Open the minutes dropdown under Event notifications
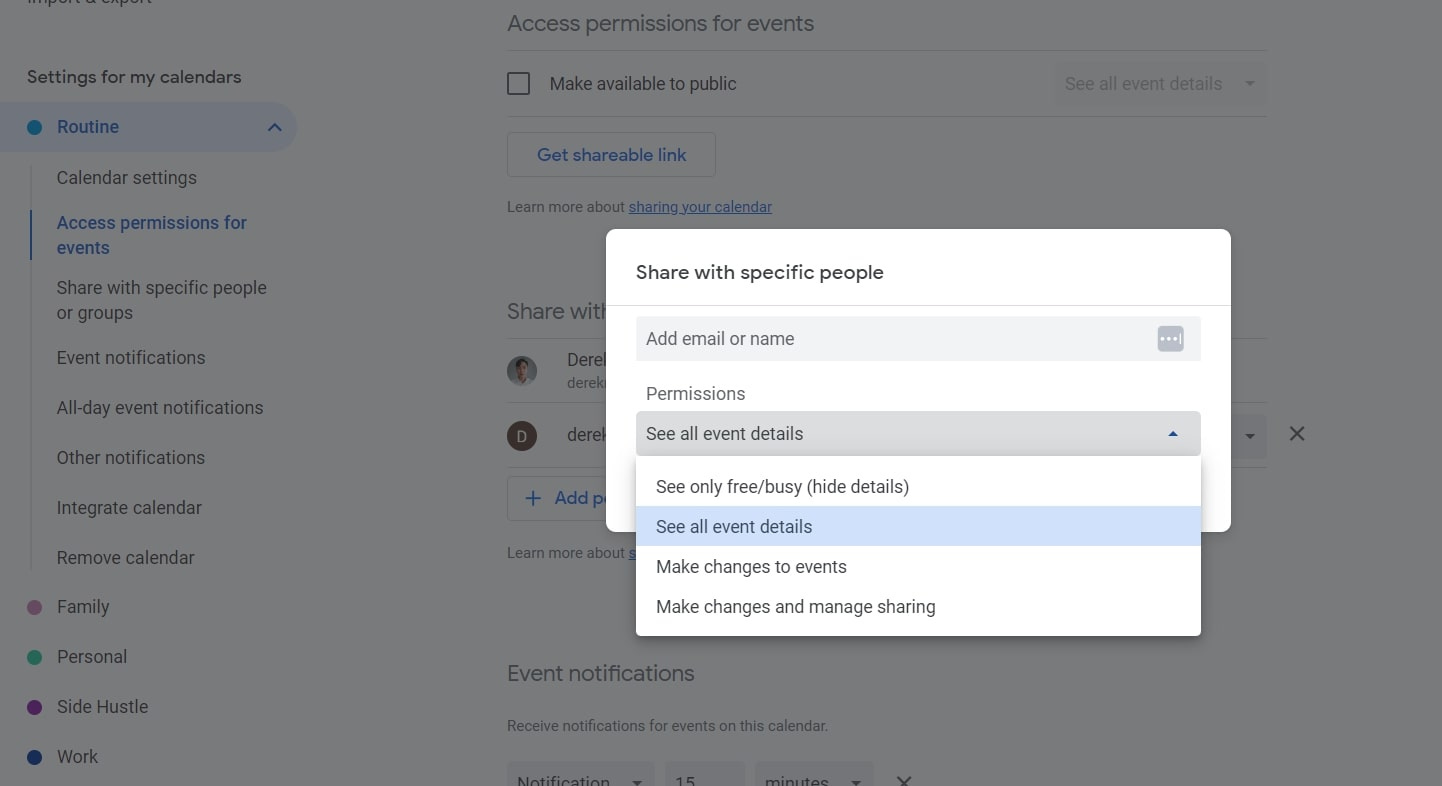The width and height of the screenshot is (1442, 786). pyautogui.click(x=813, y=779)
